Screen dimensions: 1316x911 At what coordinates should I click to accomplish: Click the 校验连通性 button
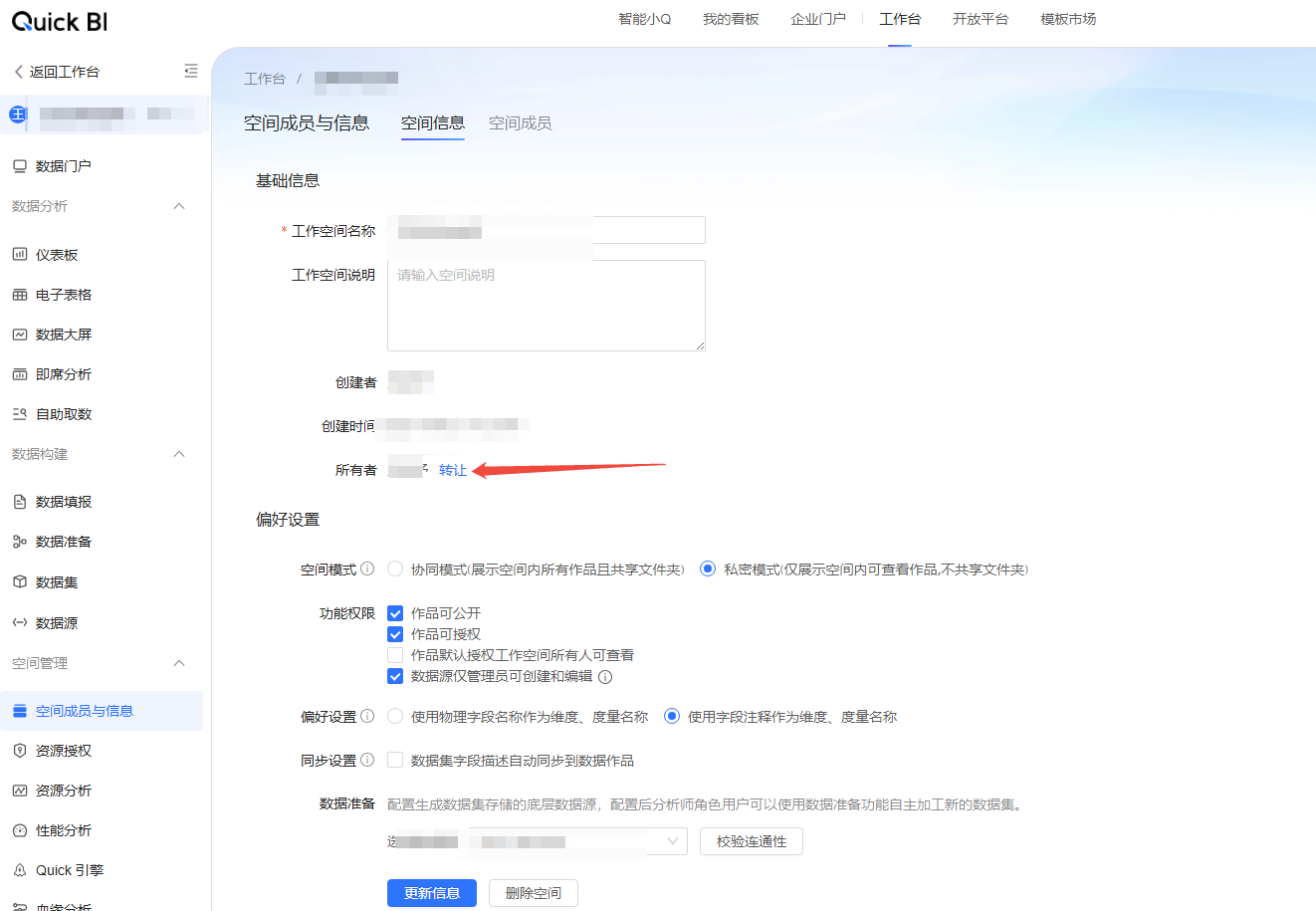[752, 841]
